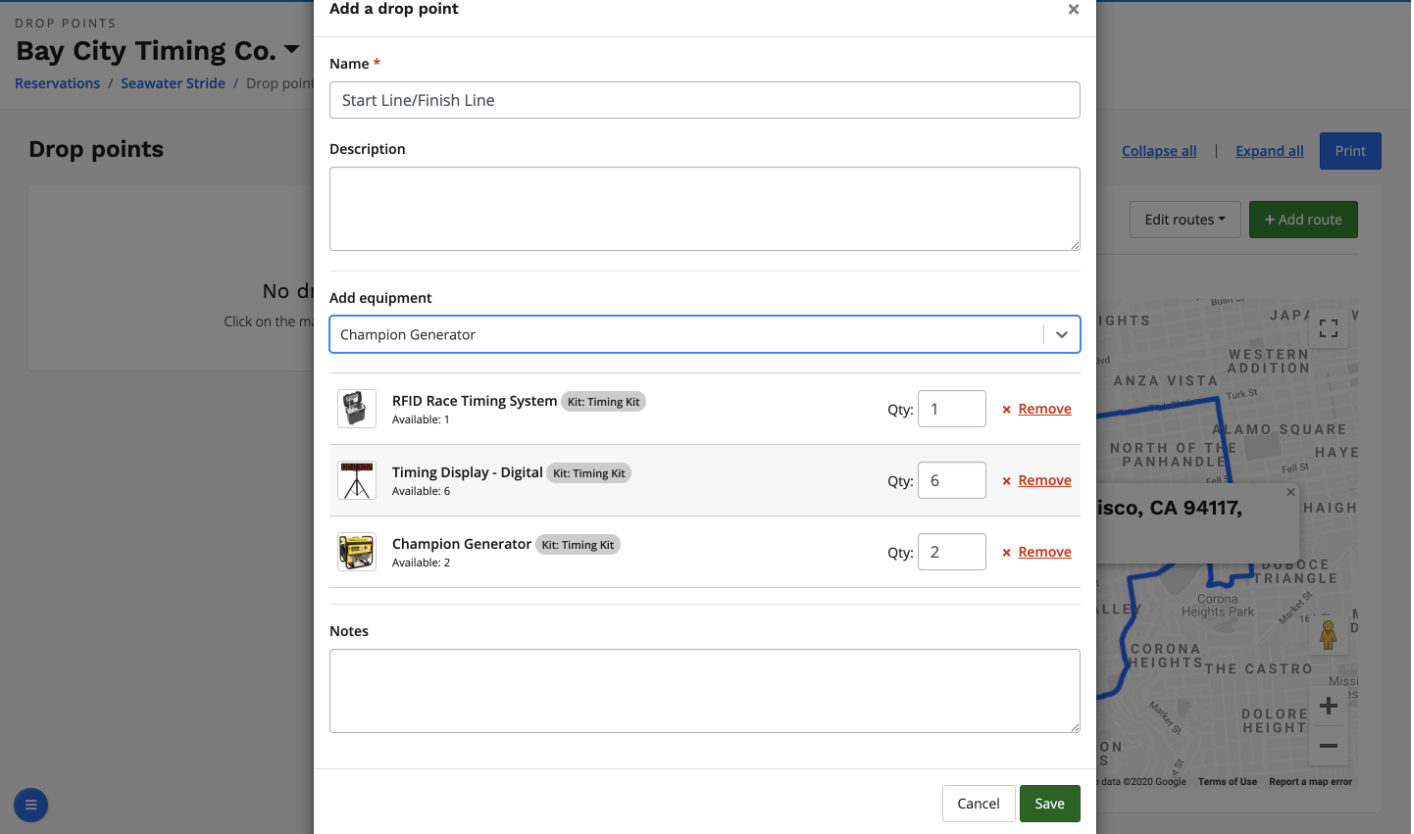This screenshot has width=1414, height=834.
Task: Close the Add a drop point dialog
Action: tap(1073, 10)
